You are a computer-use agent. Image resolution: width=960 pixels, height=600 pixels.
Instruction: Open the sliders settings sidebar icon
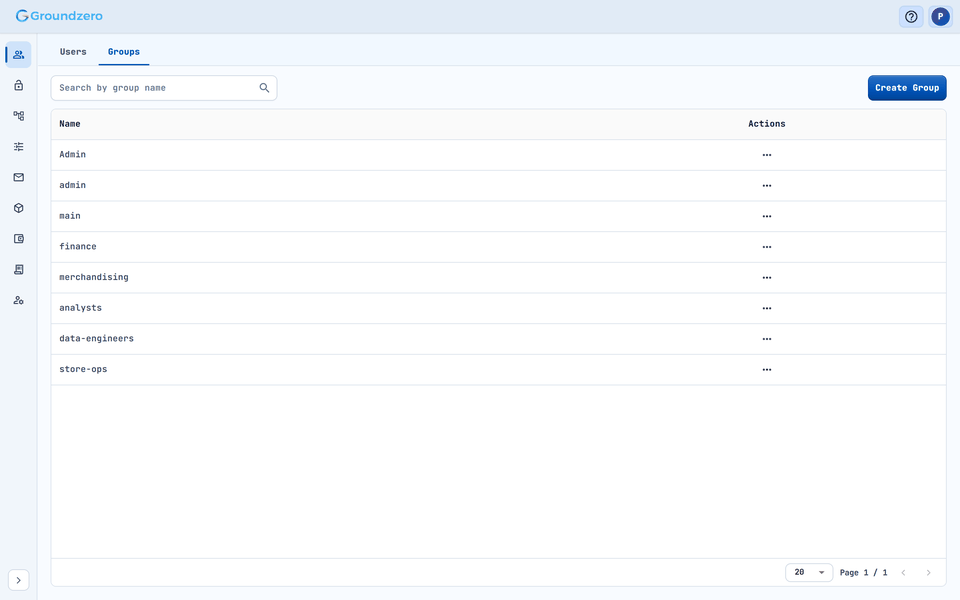[18, 146]
